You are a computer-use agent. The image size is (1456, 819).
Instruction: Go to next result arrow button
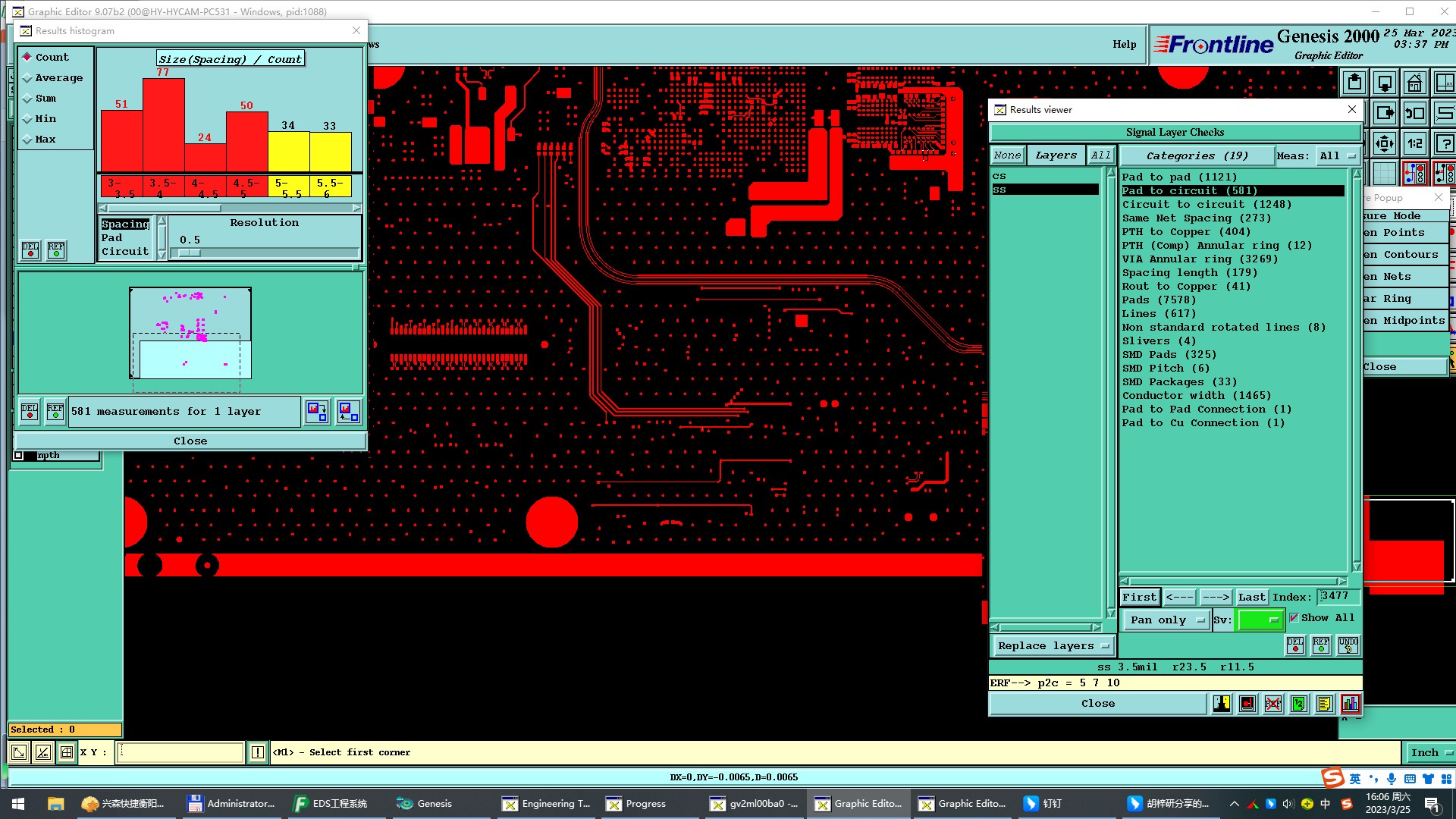click(1216, 597)
